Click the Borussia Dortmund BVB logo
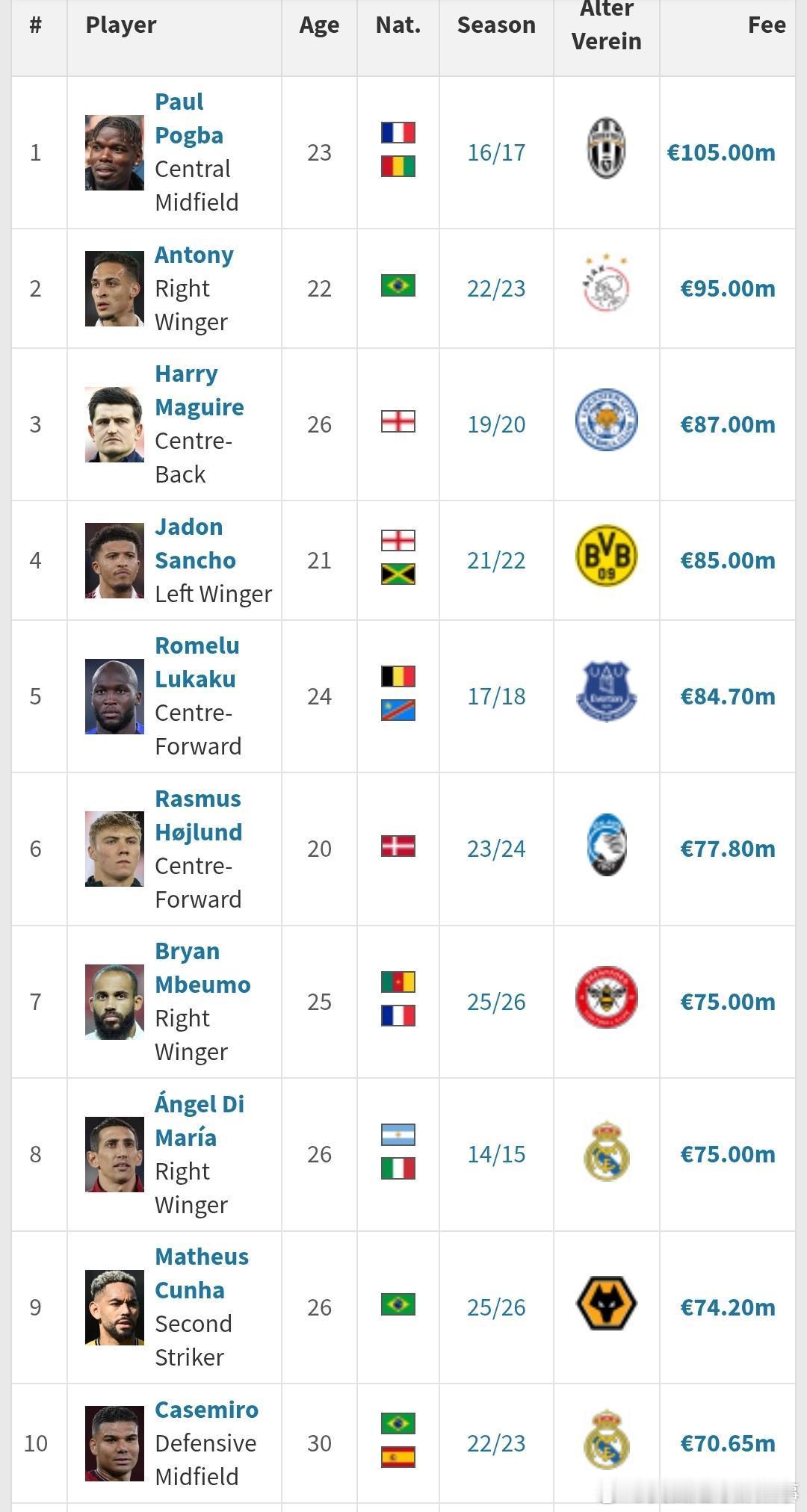This screenshot has height=1512, width=807. (x=606, y=556)
